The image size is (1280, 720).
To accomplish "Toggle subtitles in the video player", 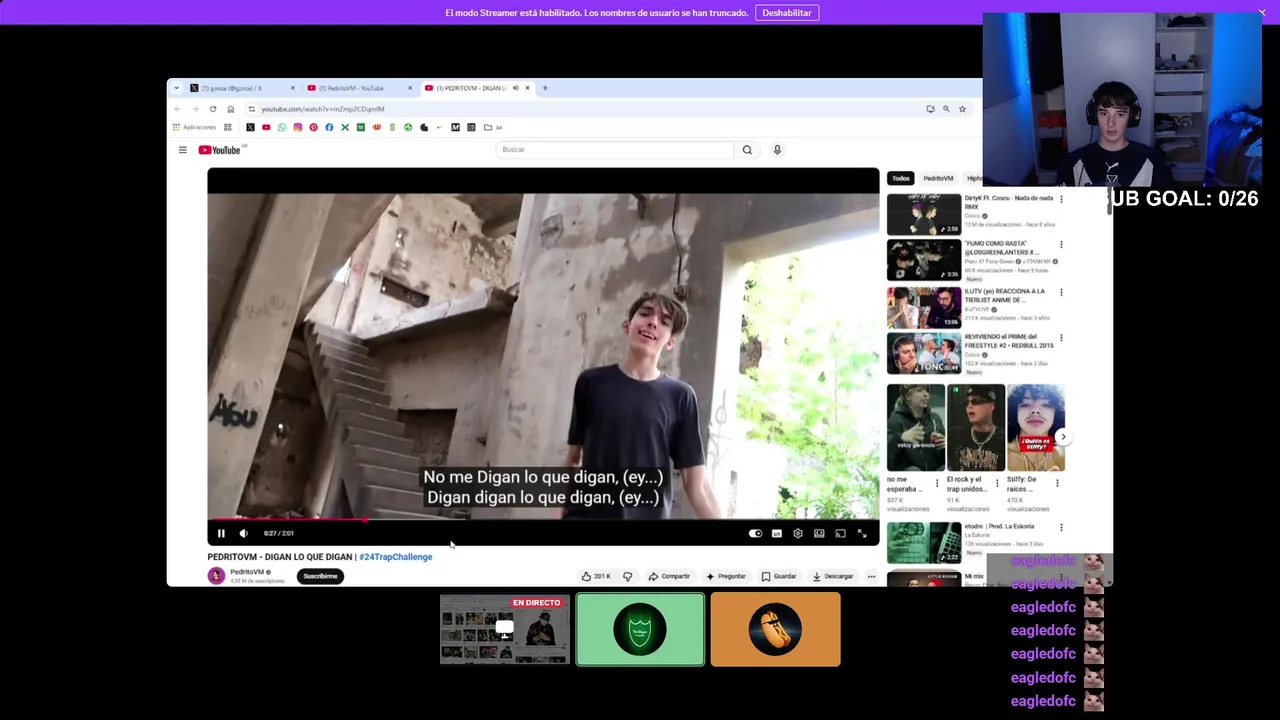I will coord(776,533).
